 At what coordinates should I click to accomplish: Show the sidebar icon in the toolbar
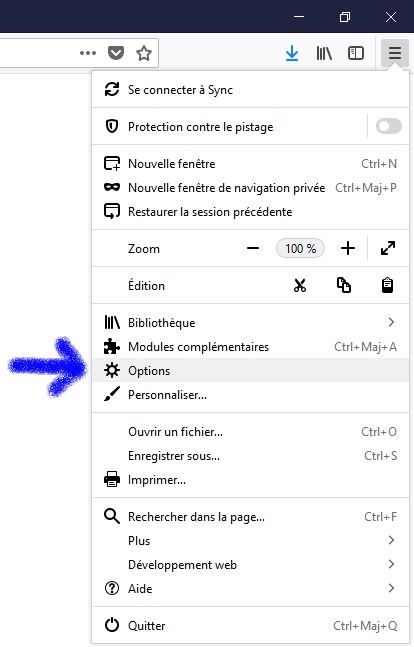tap(356, 53)
